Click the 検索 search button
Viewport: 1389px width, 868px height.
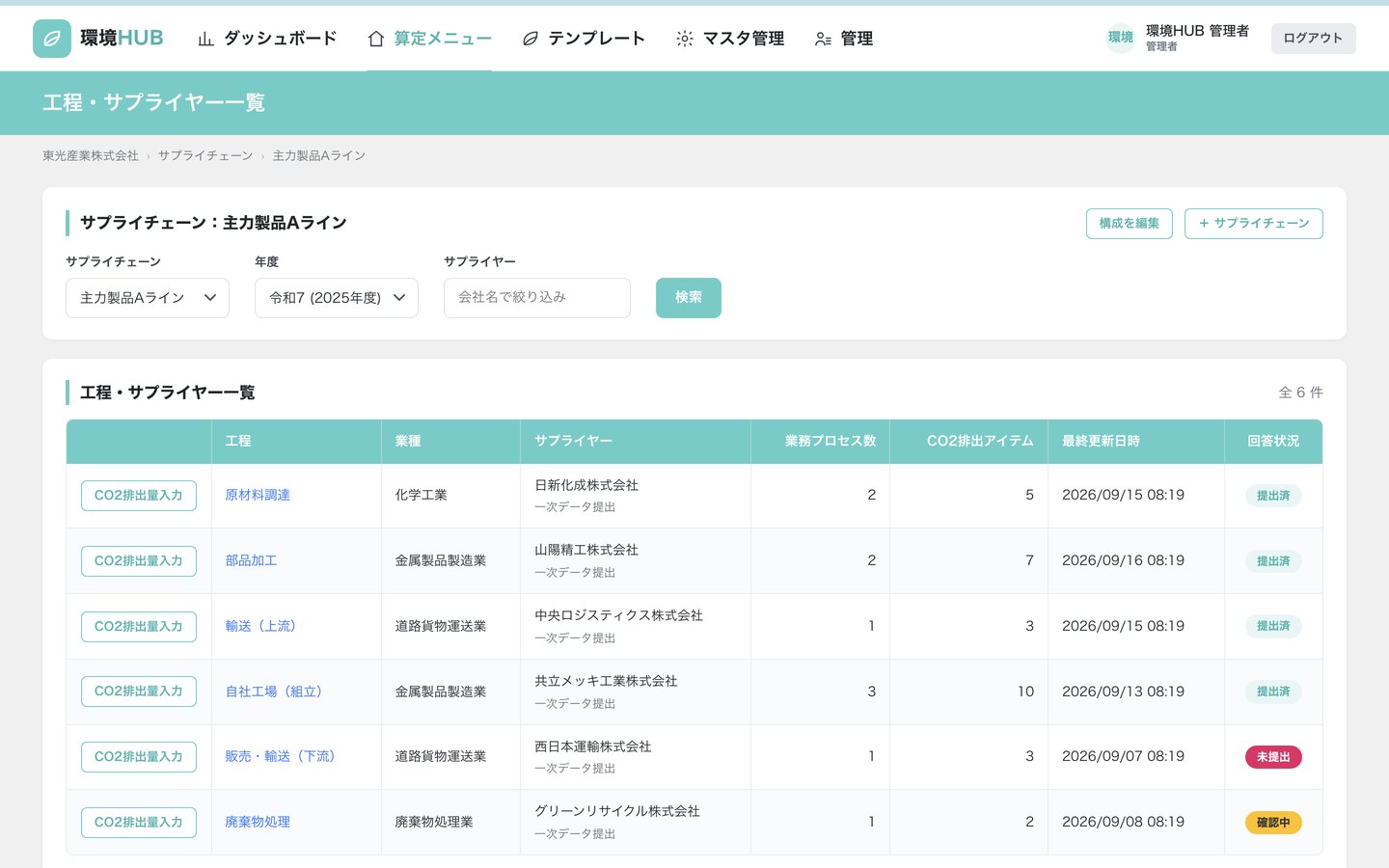click(x=689, y=298)
